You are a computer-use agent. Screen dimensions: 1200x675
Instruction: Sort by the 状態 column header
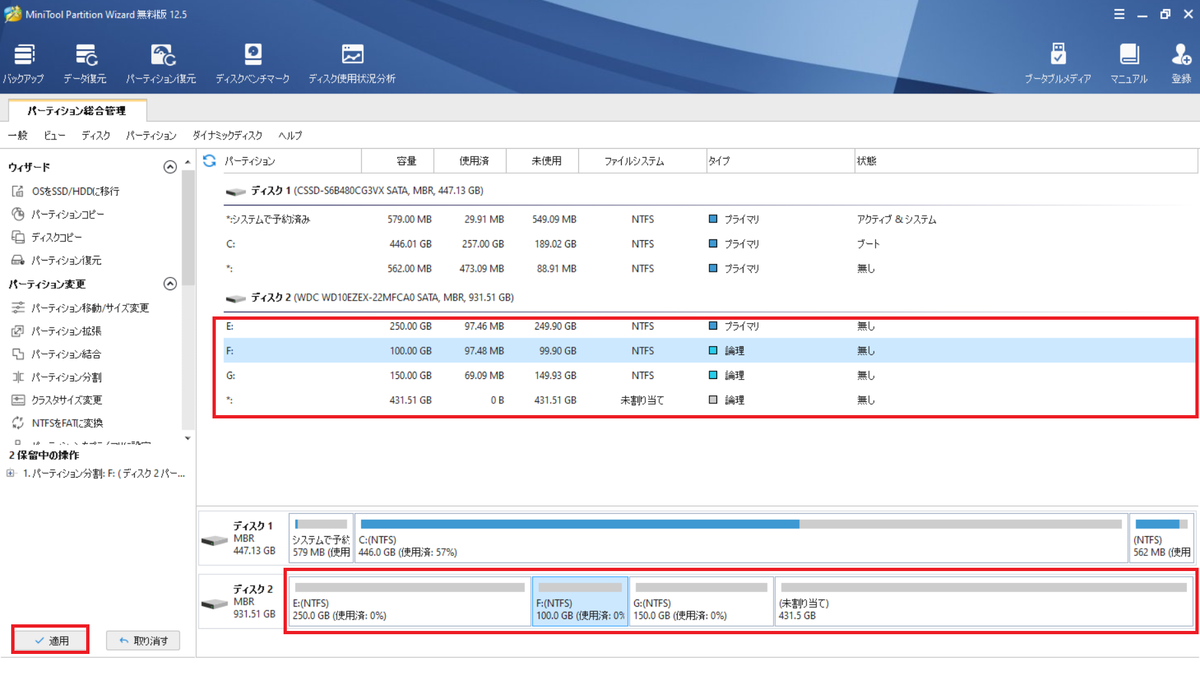[x=1024, y=160]
